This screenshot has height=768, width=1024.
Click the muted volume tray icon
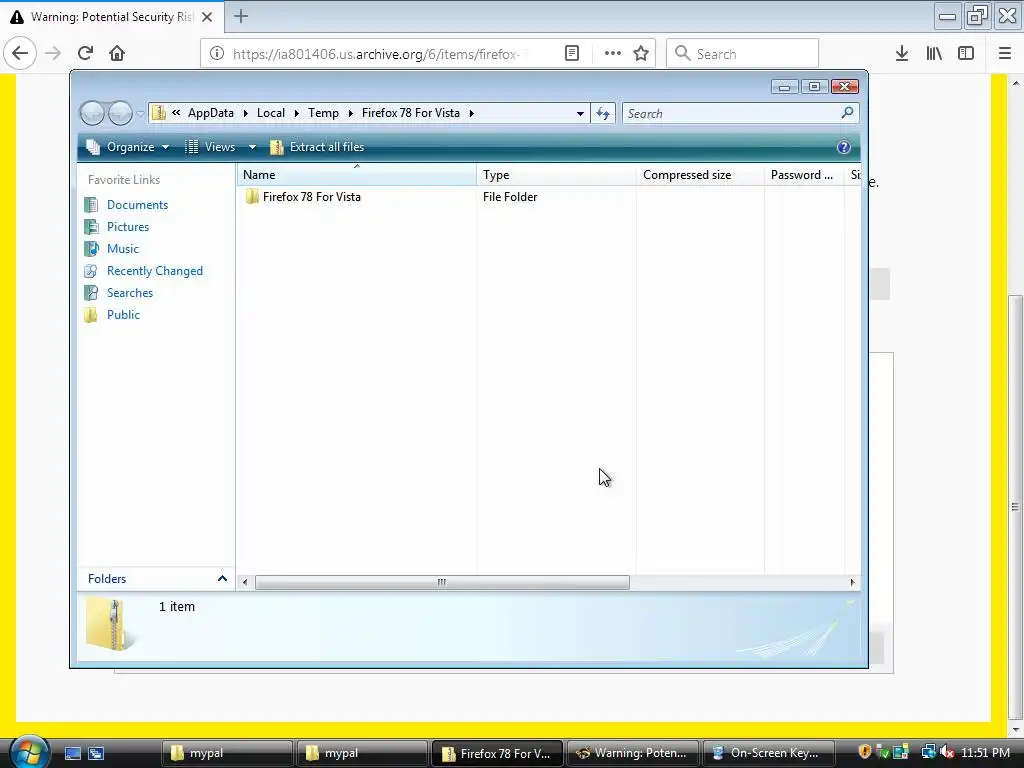947,752
